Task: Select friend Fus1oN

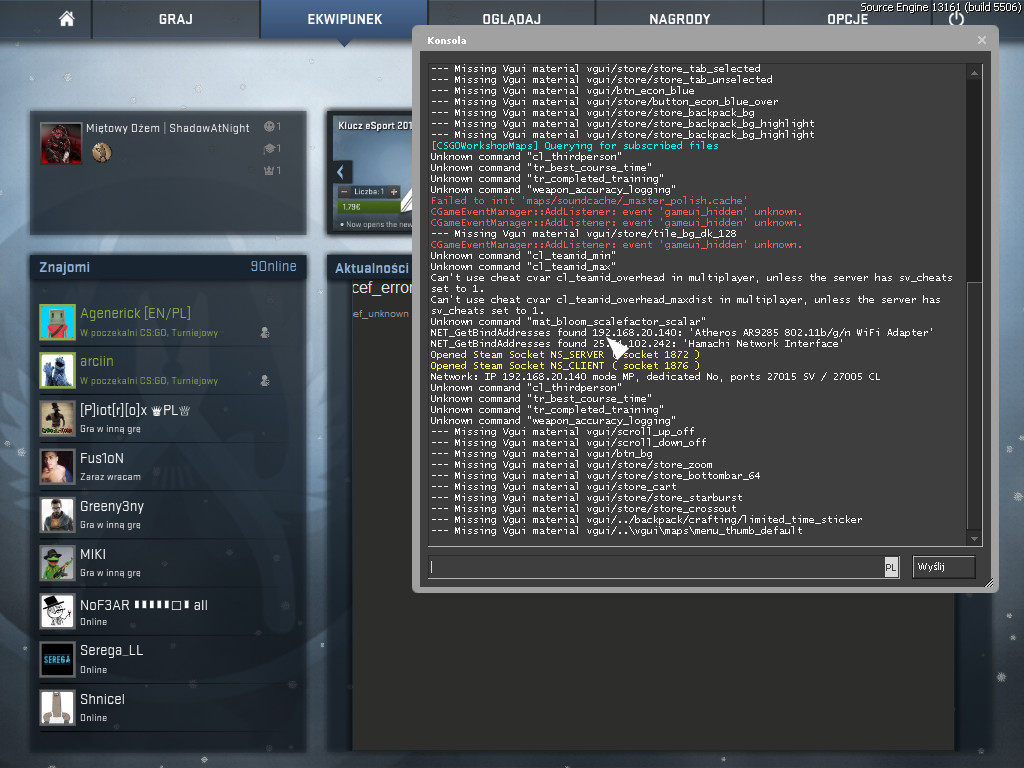Action: point(157,466)
